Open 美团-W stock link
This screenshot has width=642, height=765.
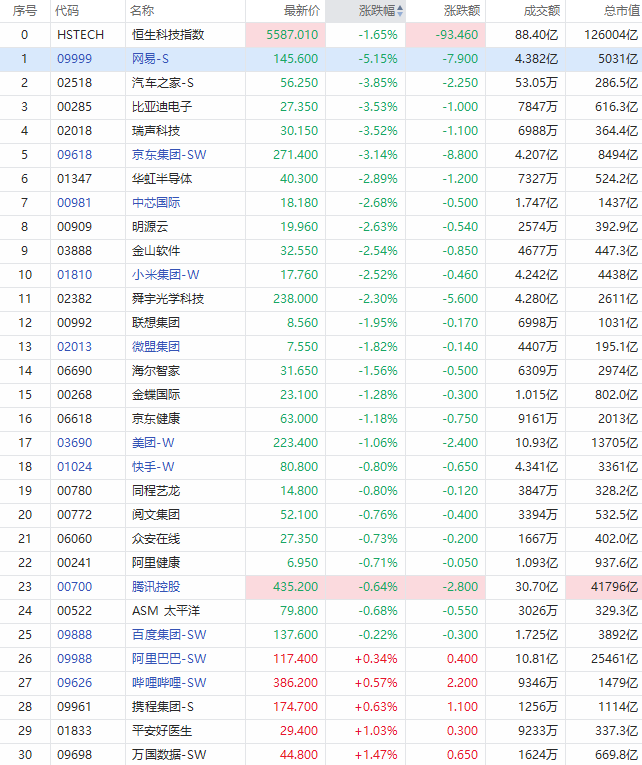coord(153,443)
